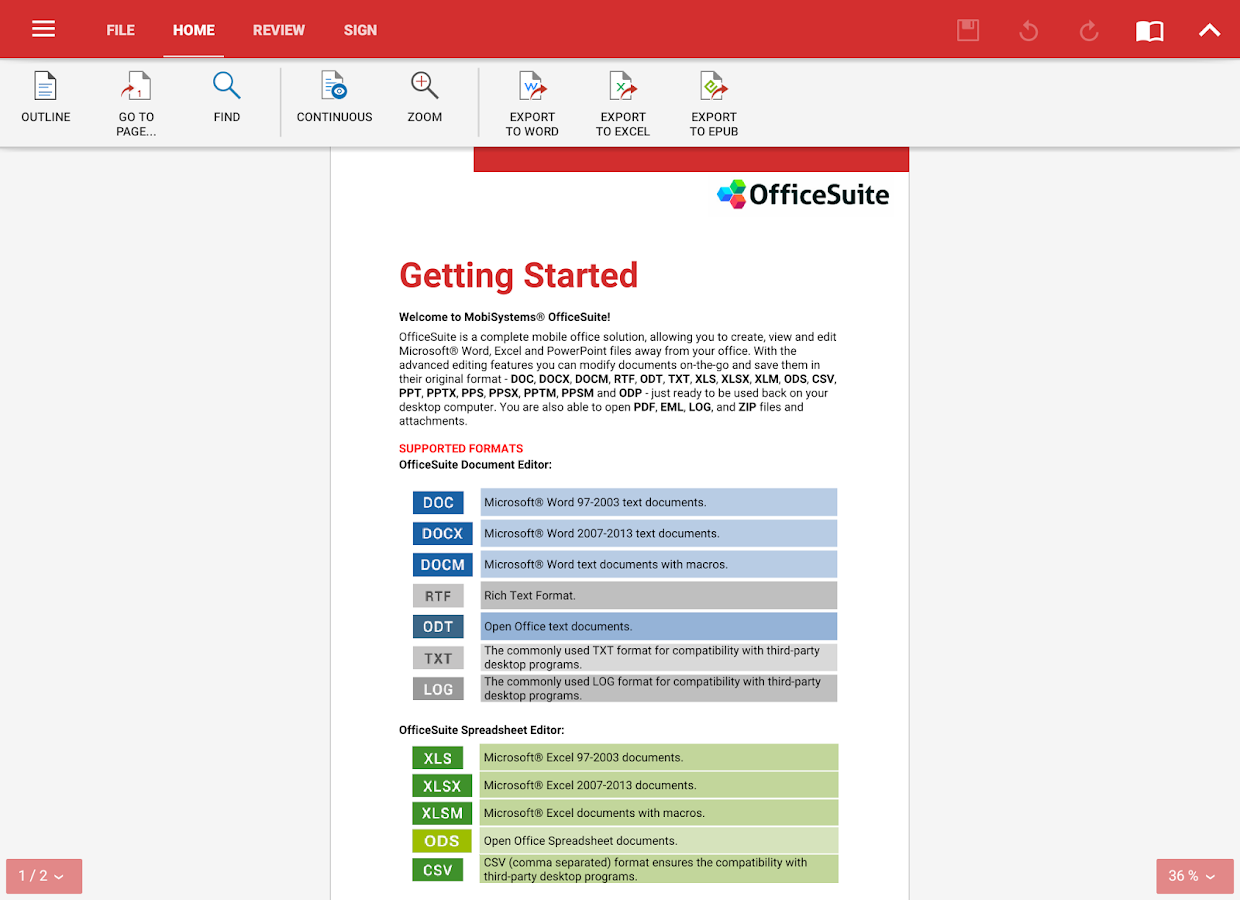The width and height of the screenshot is (1240, 900).
Task: Click the DOC format badge
Action: click(438, 502)
